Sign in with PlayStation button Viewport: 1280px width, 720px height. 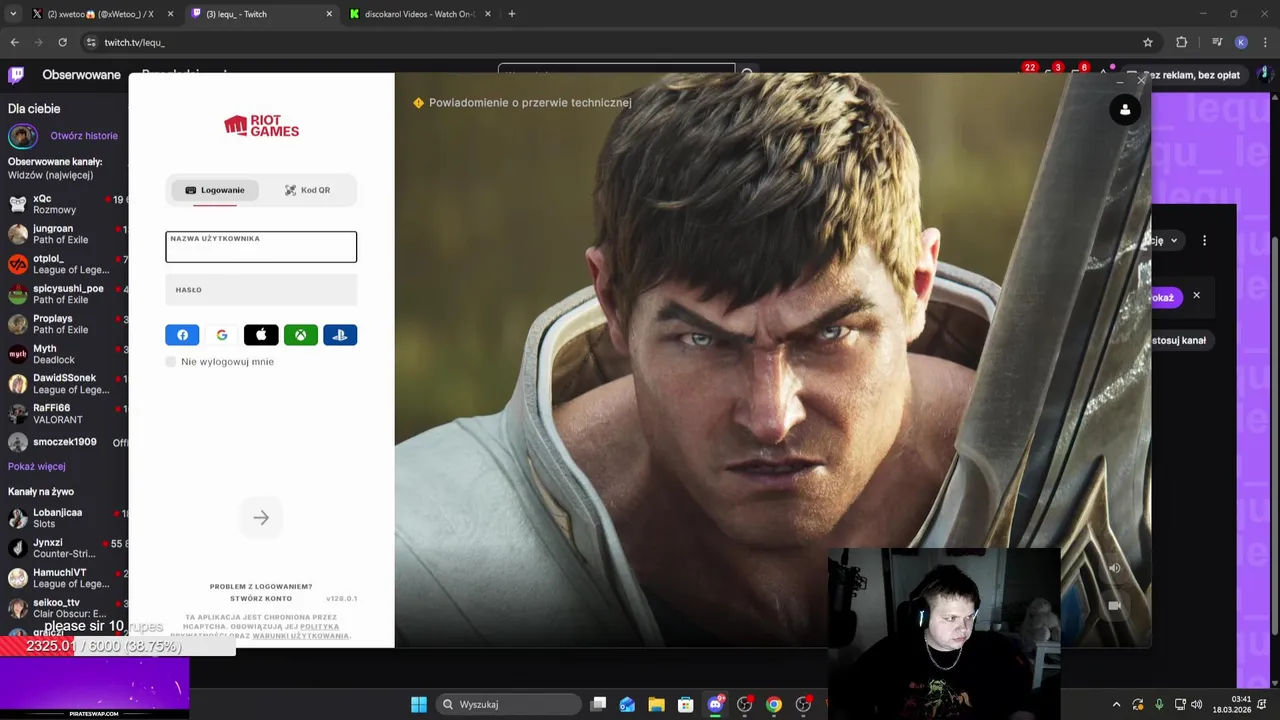point(340,335)
